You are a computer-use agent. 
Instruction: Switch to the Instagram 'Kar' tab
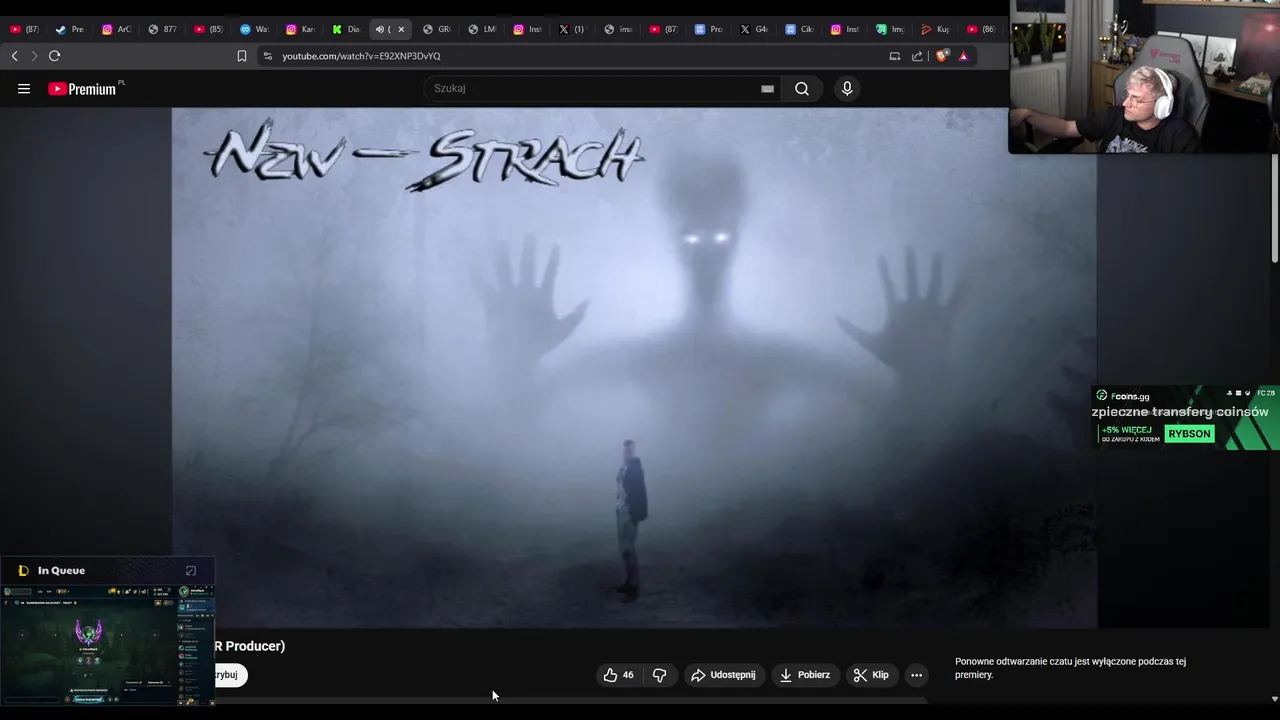coord(300,29)
